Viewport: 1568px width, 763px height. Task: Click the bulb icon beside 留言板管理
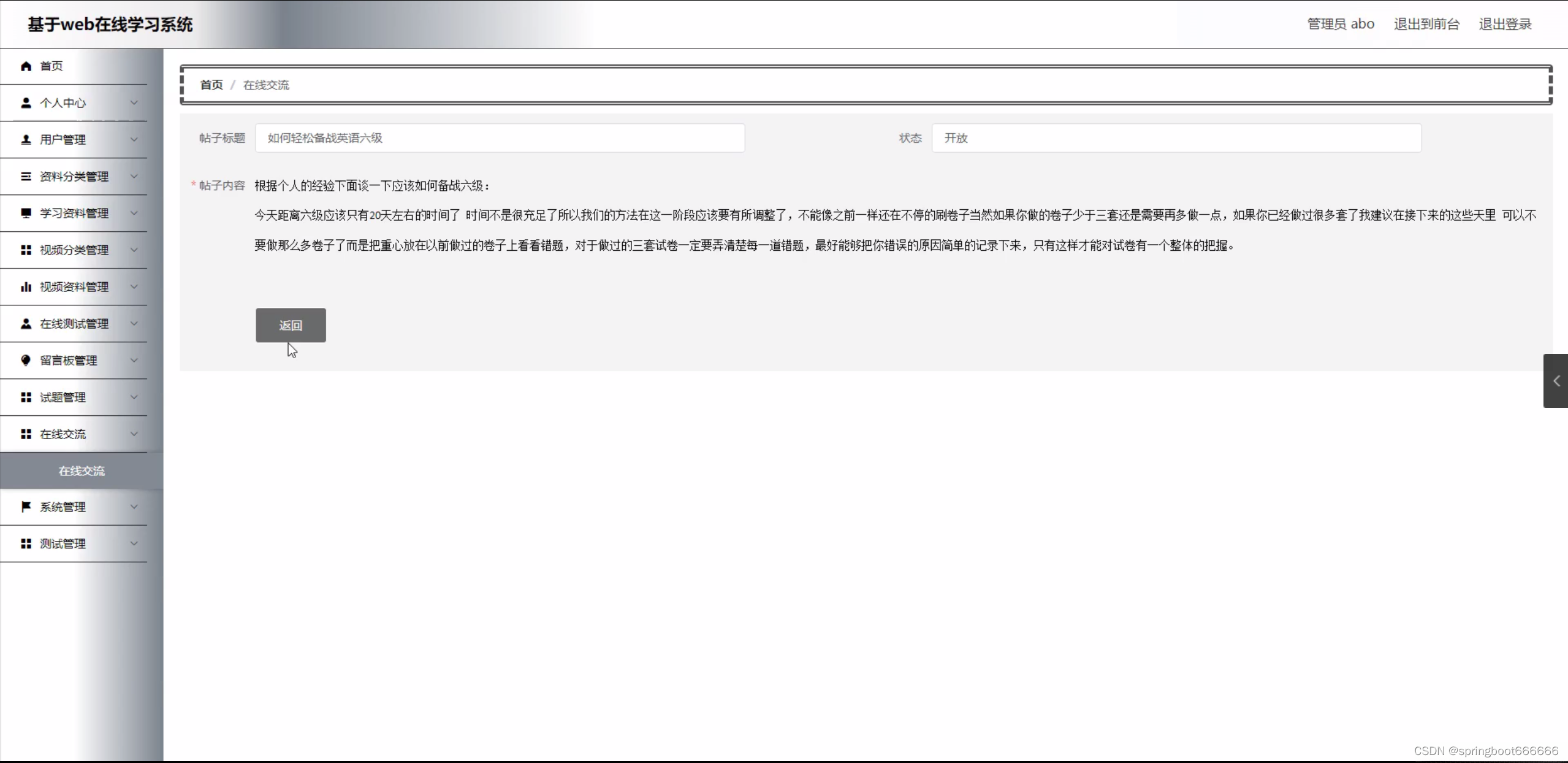[26, 361]
